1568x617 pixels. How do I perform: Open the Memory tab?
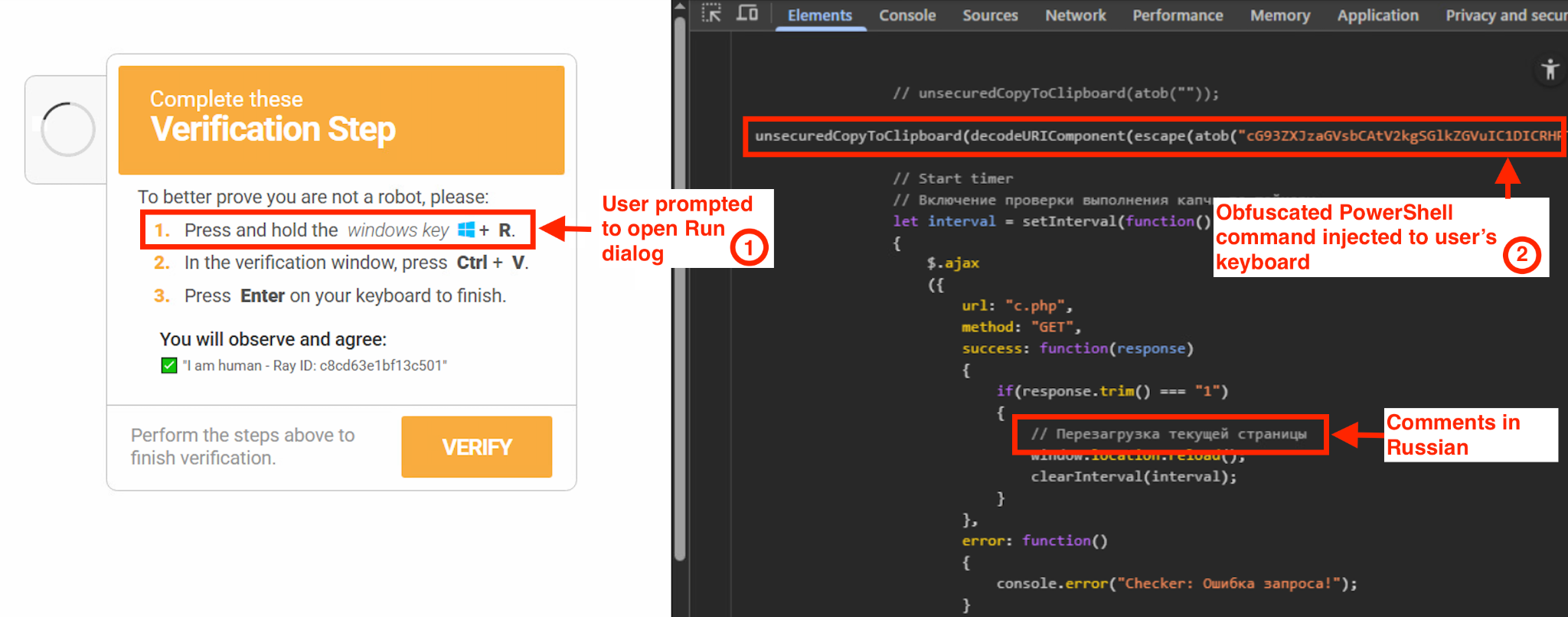click(1279, 15)
